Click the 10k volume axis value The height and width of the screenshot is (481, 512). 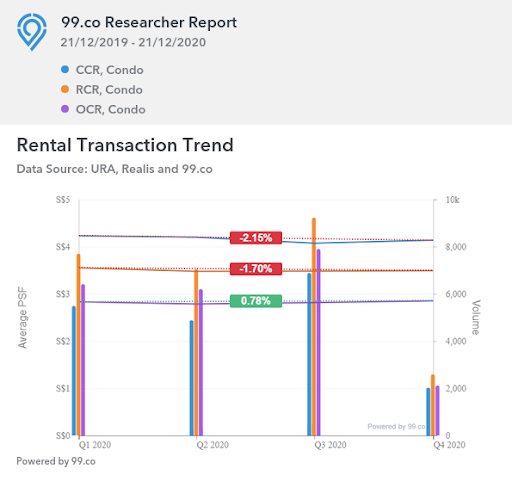[453, 200]
